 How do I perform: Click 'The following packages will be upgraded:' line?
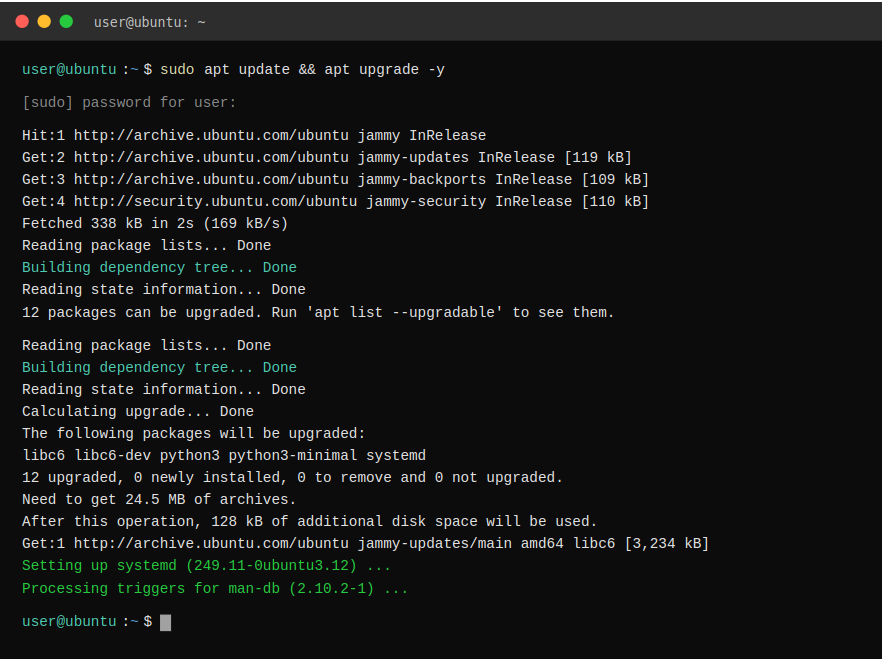pyautogui.click(x=194, y=433)
